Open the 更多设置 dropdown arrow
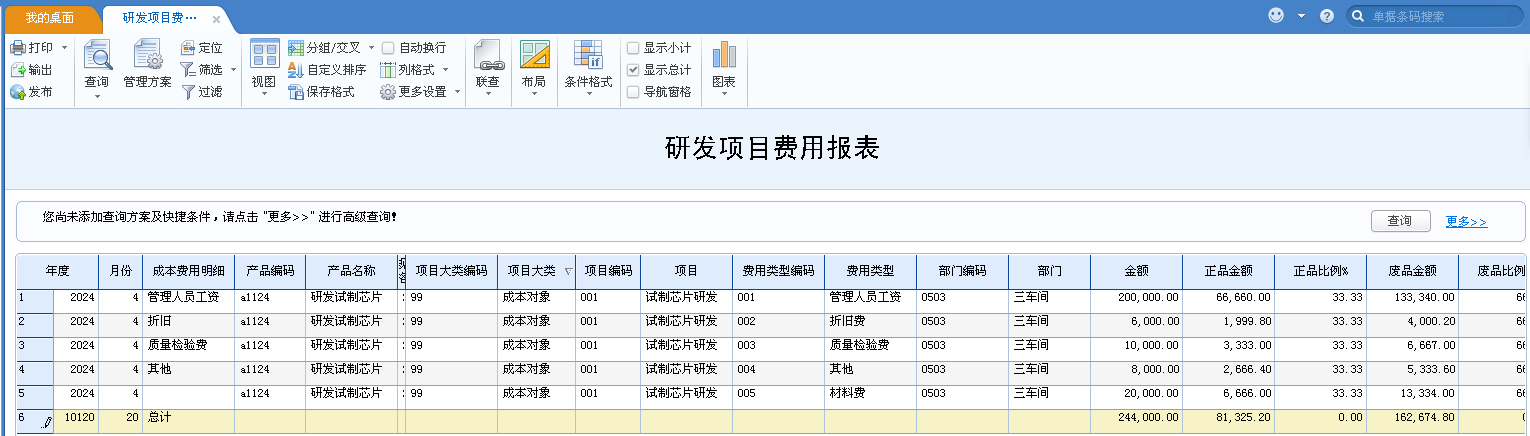This screenshot has height=436, width=1530. 458,92
